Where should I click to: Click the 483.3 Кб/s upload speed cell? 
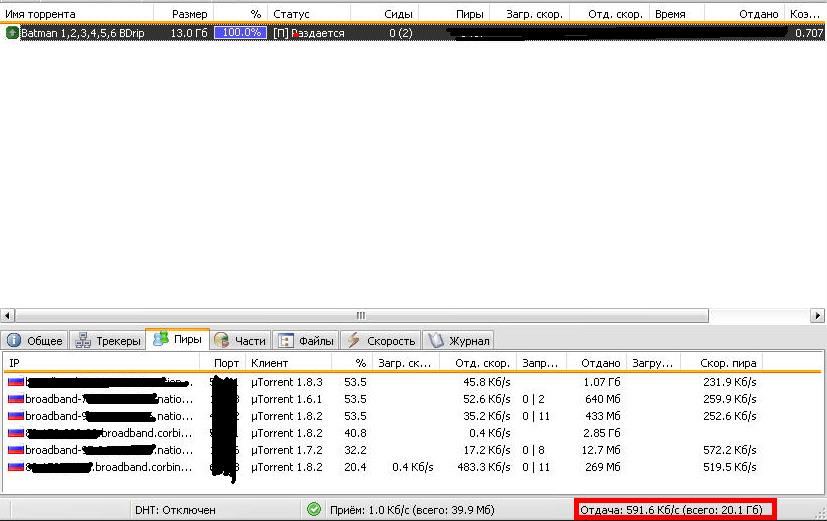pyautogui.click(x=484, y=467)
